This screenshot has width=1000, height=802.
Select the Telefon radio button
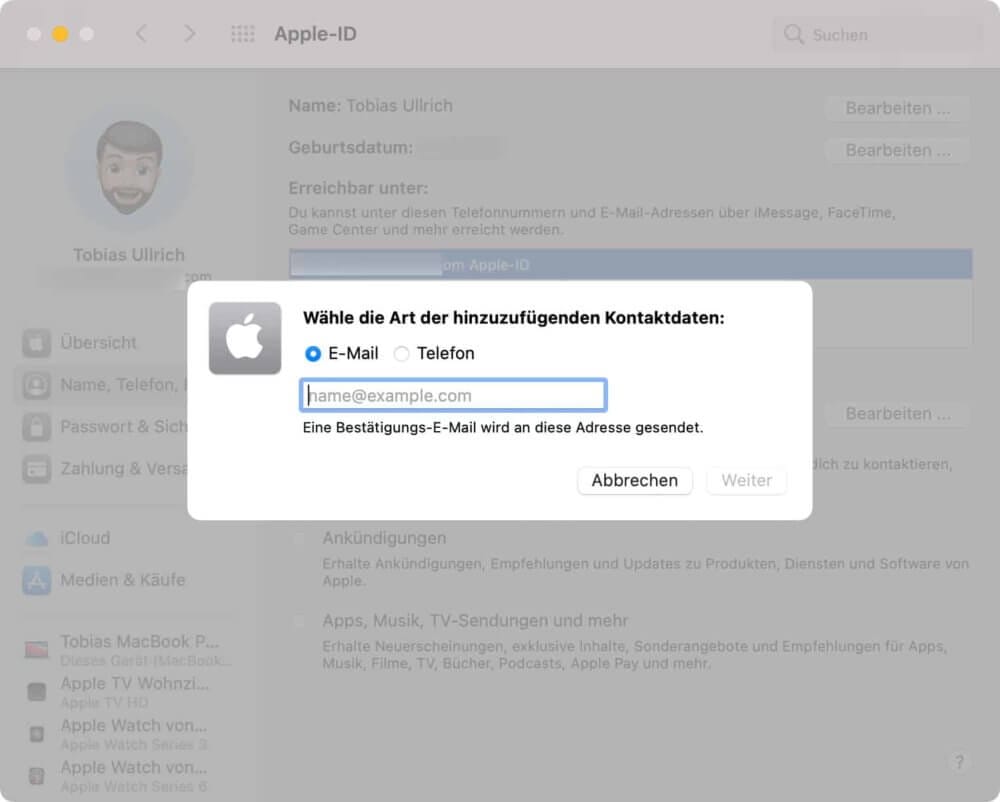coord(401,354)
